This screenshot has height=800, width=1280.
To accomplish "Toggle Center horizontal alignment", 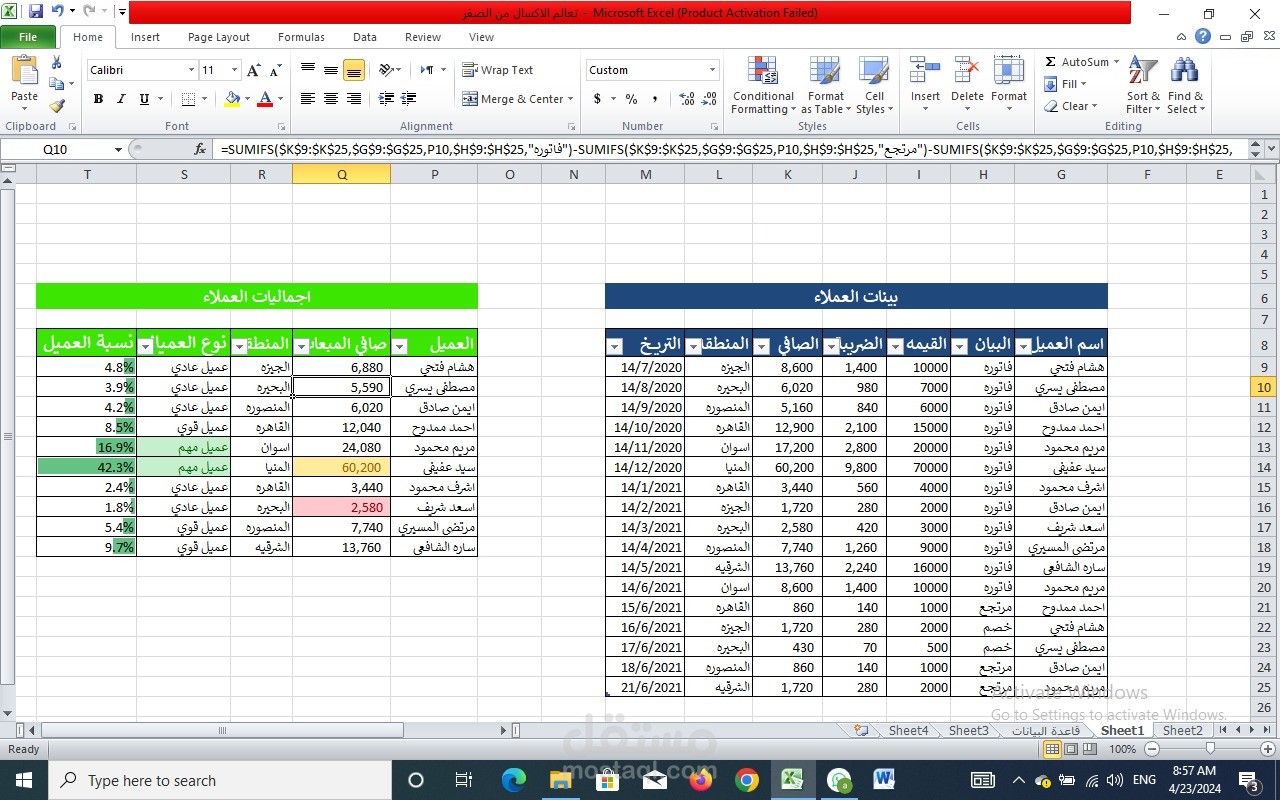I will (330, 99).
